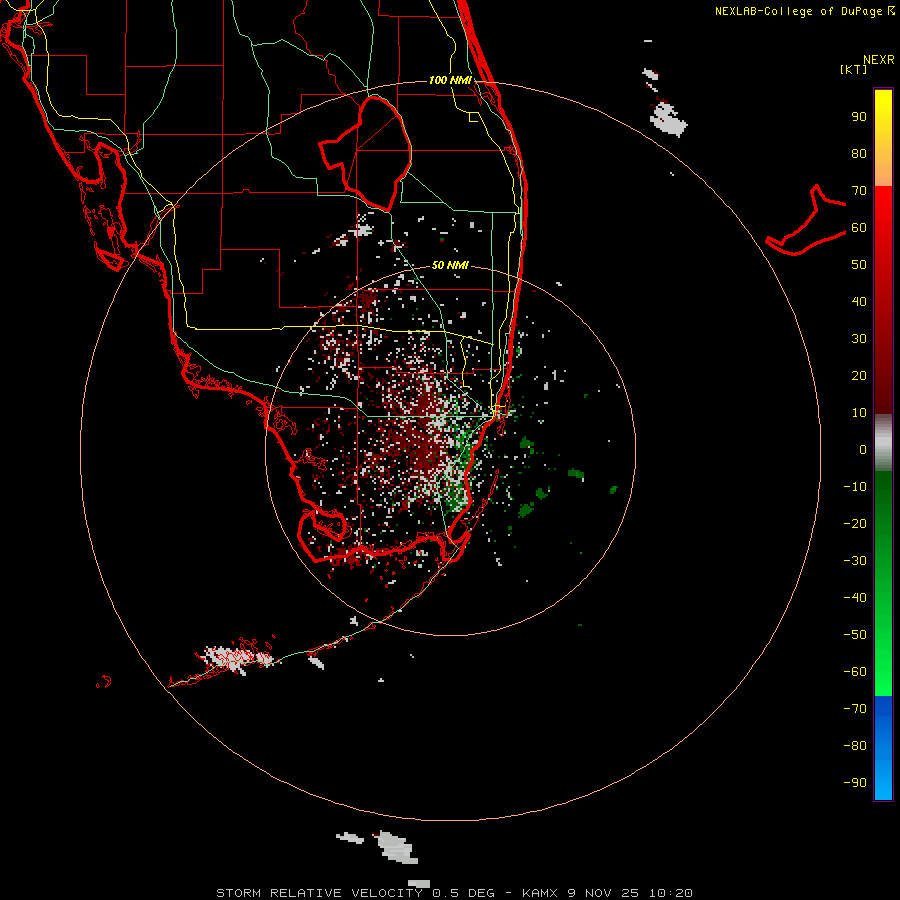Click the NEXR label above color scale
Viewport: 900px width, 900px height.
879,60
